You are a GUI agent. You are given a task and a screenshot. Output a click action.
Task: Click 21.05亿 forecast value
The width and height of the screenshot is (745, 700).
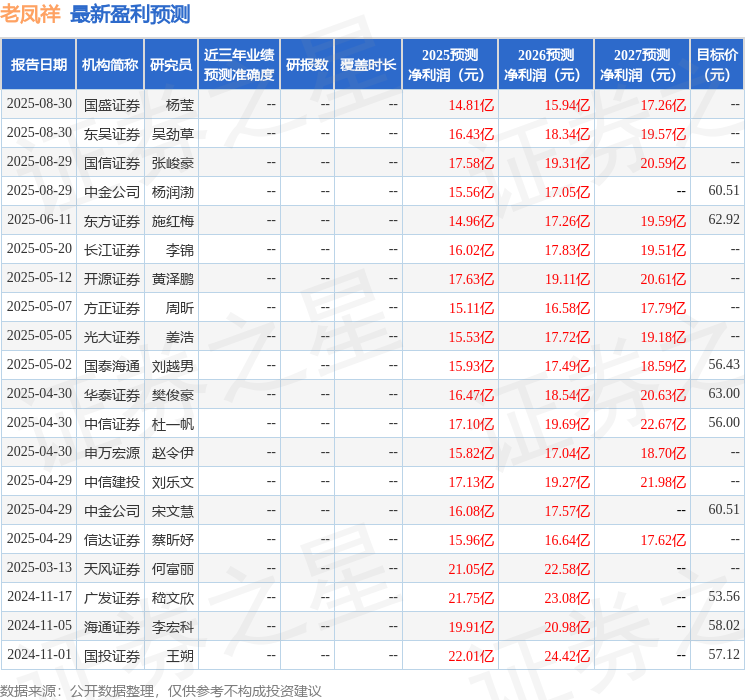tap(471, 569)
